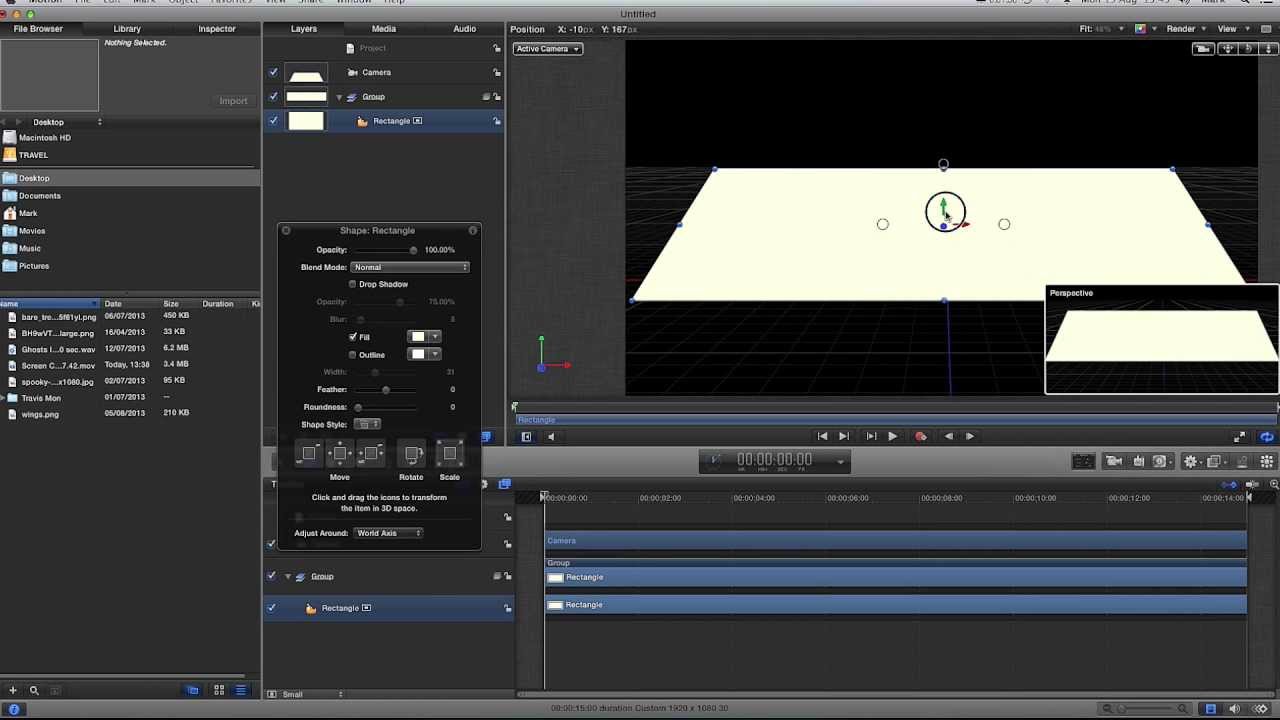Open the HUD info button
Screen dimensions: 1280x720
[473, 231]
